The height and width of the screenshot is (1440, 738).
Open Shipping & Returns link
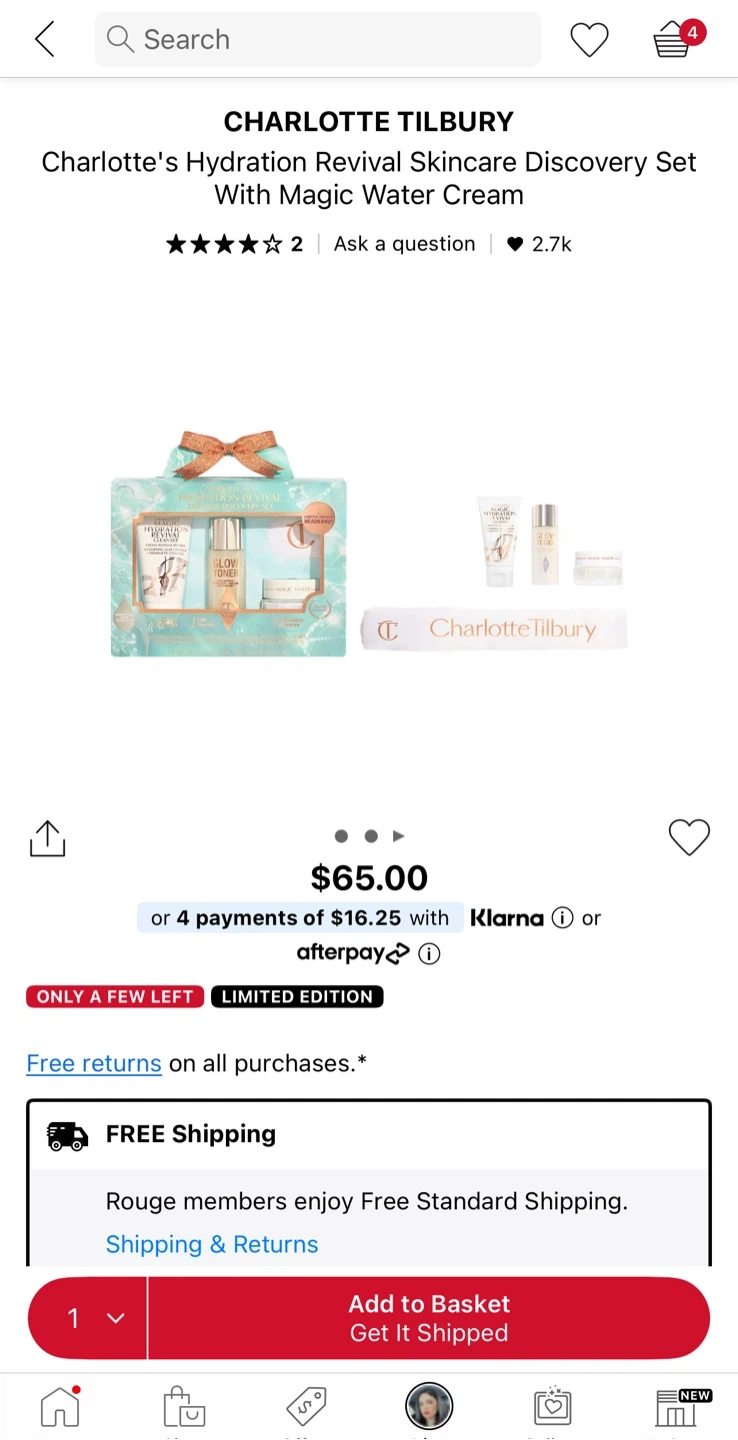click(x=212, y=1244)
